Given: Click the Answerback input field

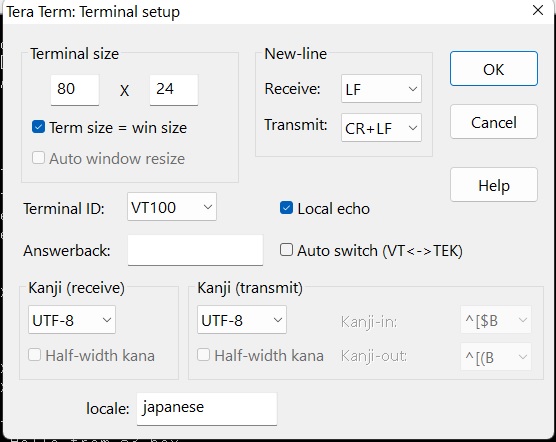Looking at the screenshot, I should [195, 250].
